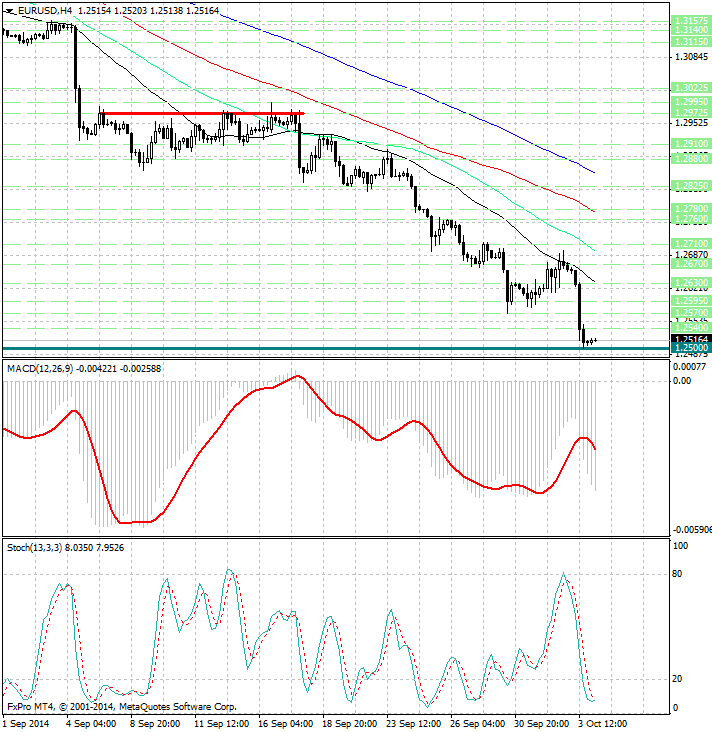Click the 1.25000 teal price tag
Viewport: 712px width, 732px height.
pos(691,348)
